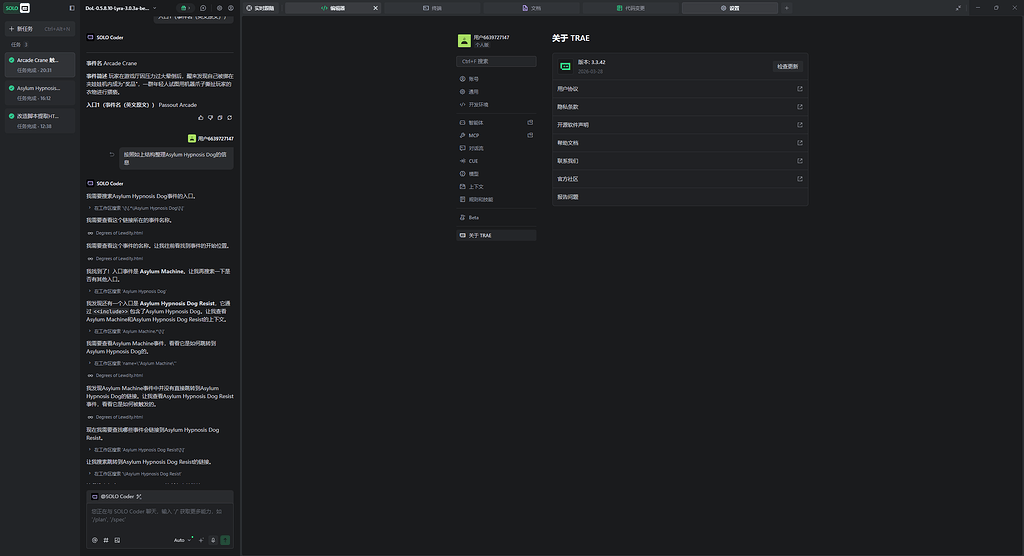Regenerate the response via refresh icon
1024x556 pixels.
click(229, 118)
